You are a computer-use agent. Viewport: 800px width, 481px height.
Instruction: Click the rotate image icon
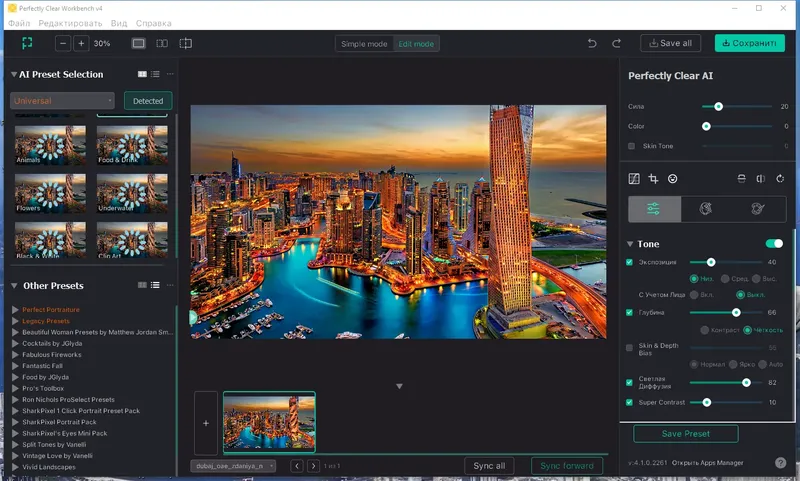click(779, 179)
